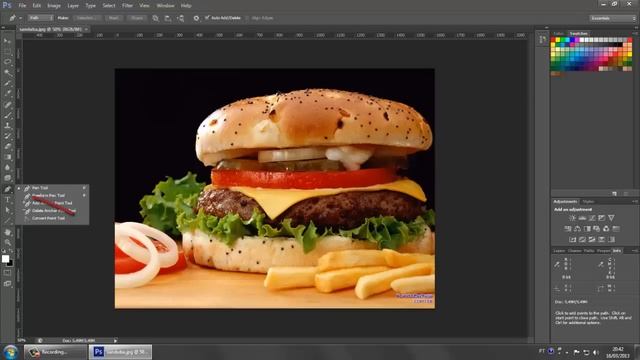The image size is (640, 360).
Task: Select the Path Selection tool
Action: tap(7, 210)
